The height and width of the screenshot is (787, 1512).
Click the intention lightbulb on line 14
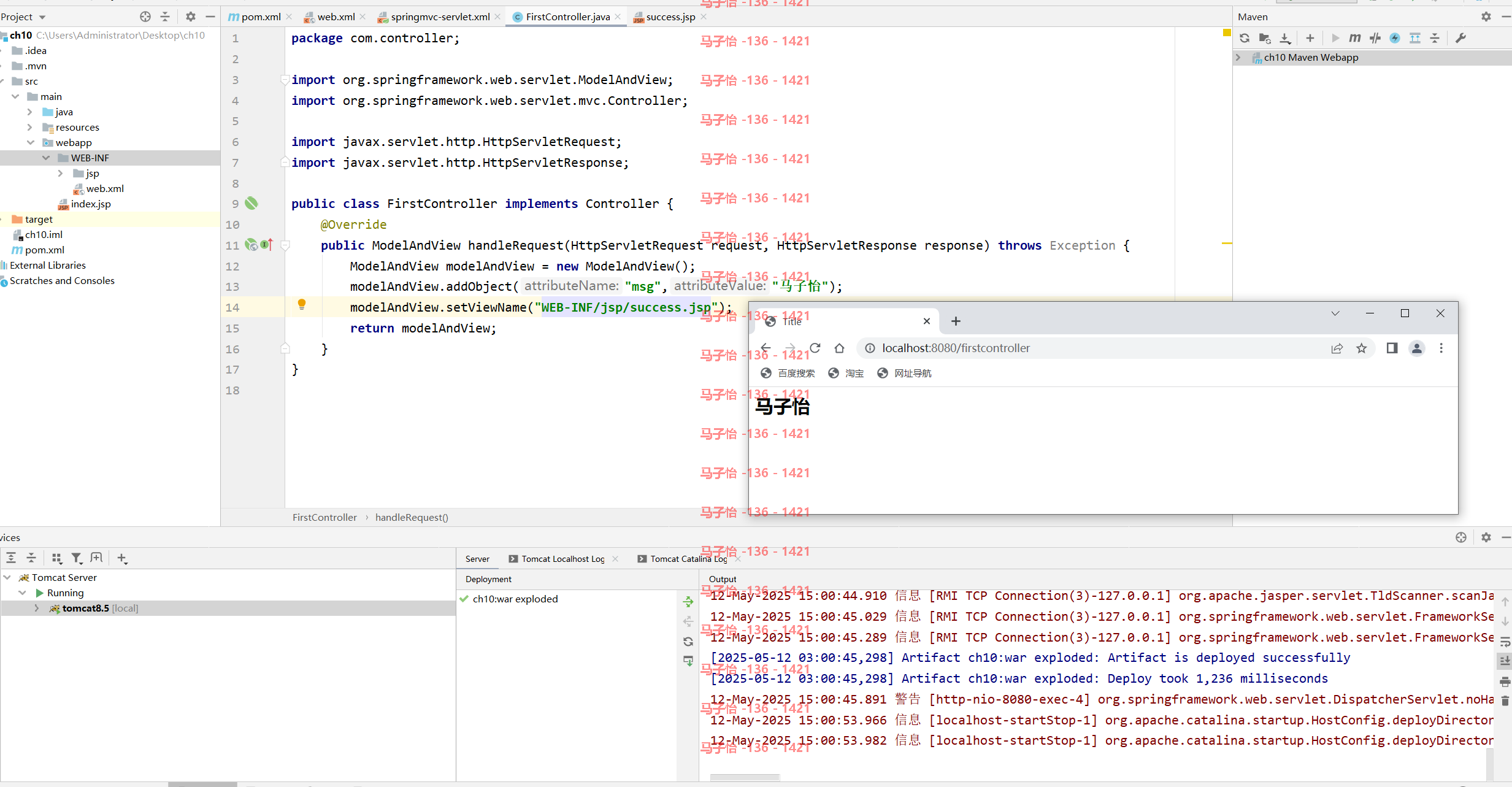(x=302, y=304)
